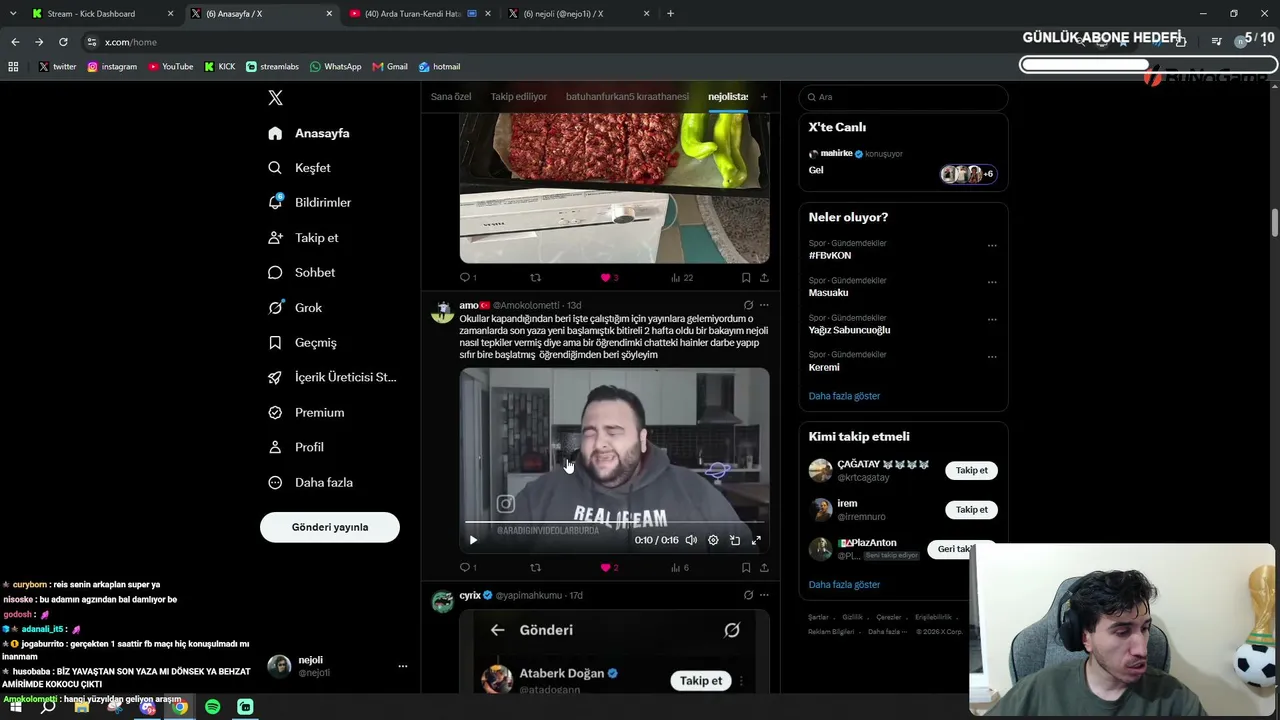This screenshot has width=1280, height=720.
Task: Show more who-to-follow suggestions
Action: pyautogui.click(x=844, y=585)
